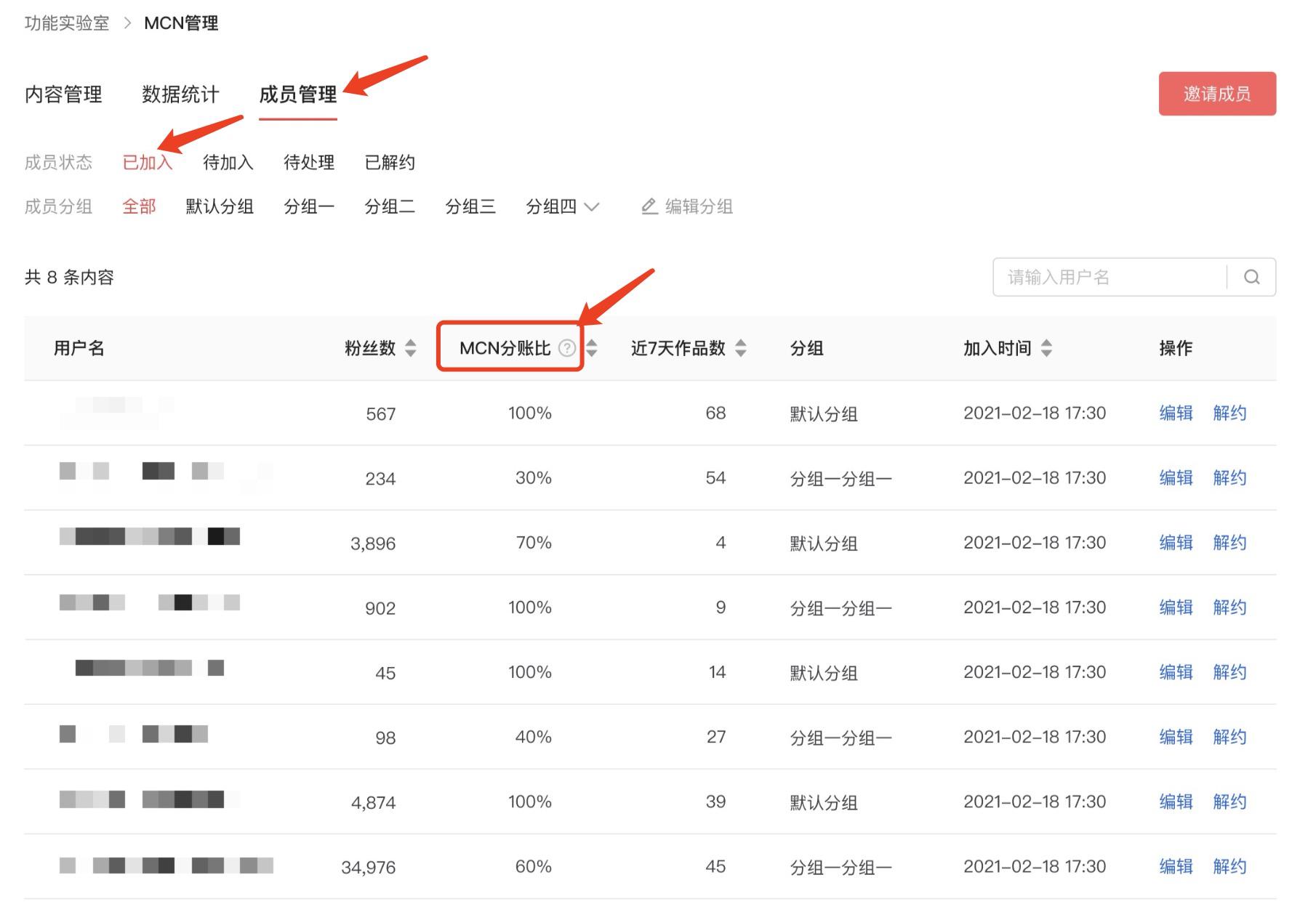Screen dimensions: 1316x920
Task: Select the 默认分组 group filter
Action: click(x=220, y=207)
